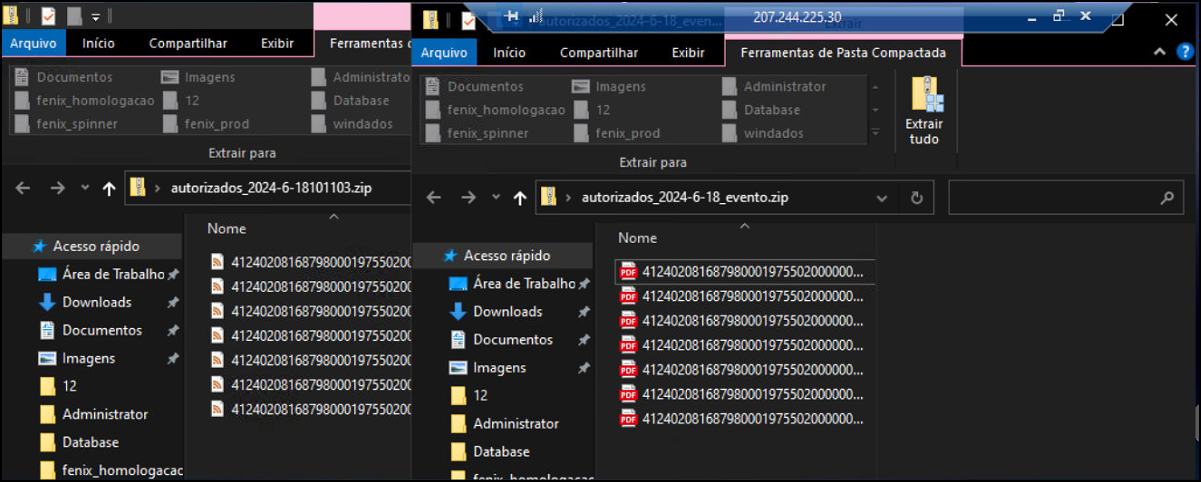Click the search magnifier icon in evento.zip window
The height and width of the screenshot is (482, 1201).
(1167, 198)
